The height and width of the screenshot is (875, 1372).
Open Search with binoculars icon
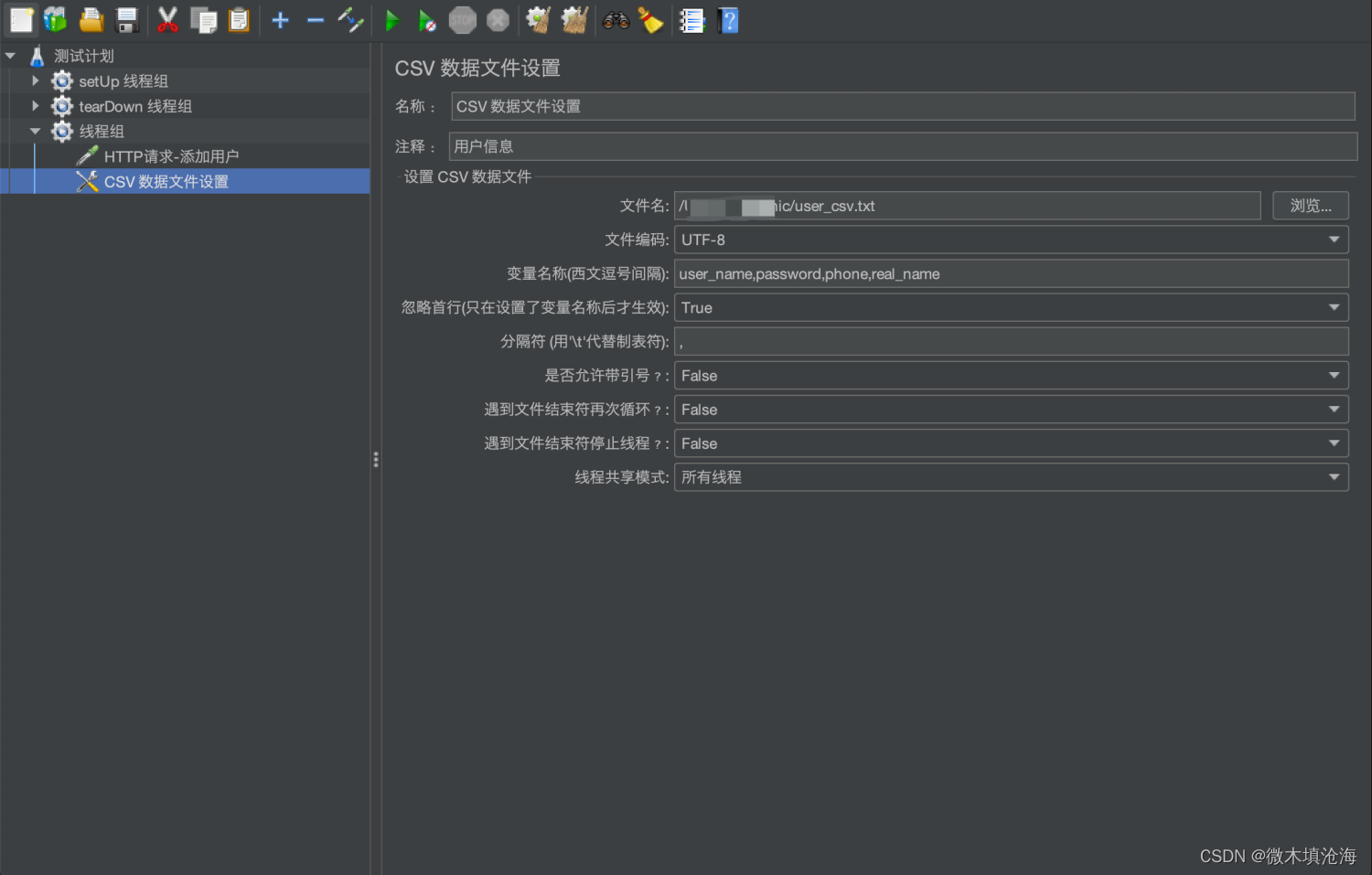click(x=616, y=20)
